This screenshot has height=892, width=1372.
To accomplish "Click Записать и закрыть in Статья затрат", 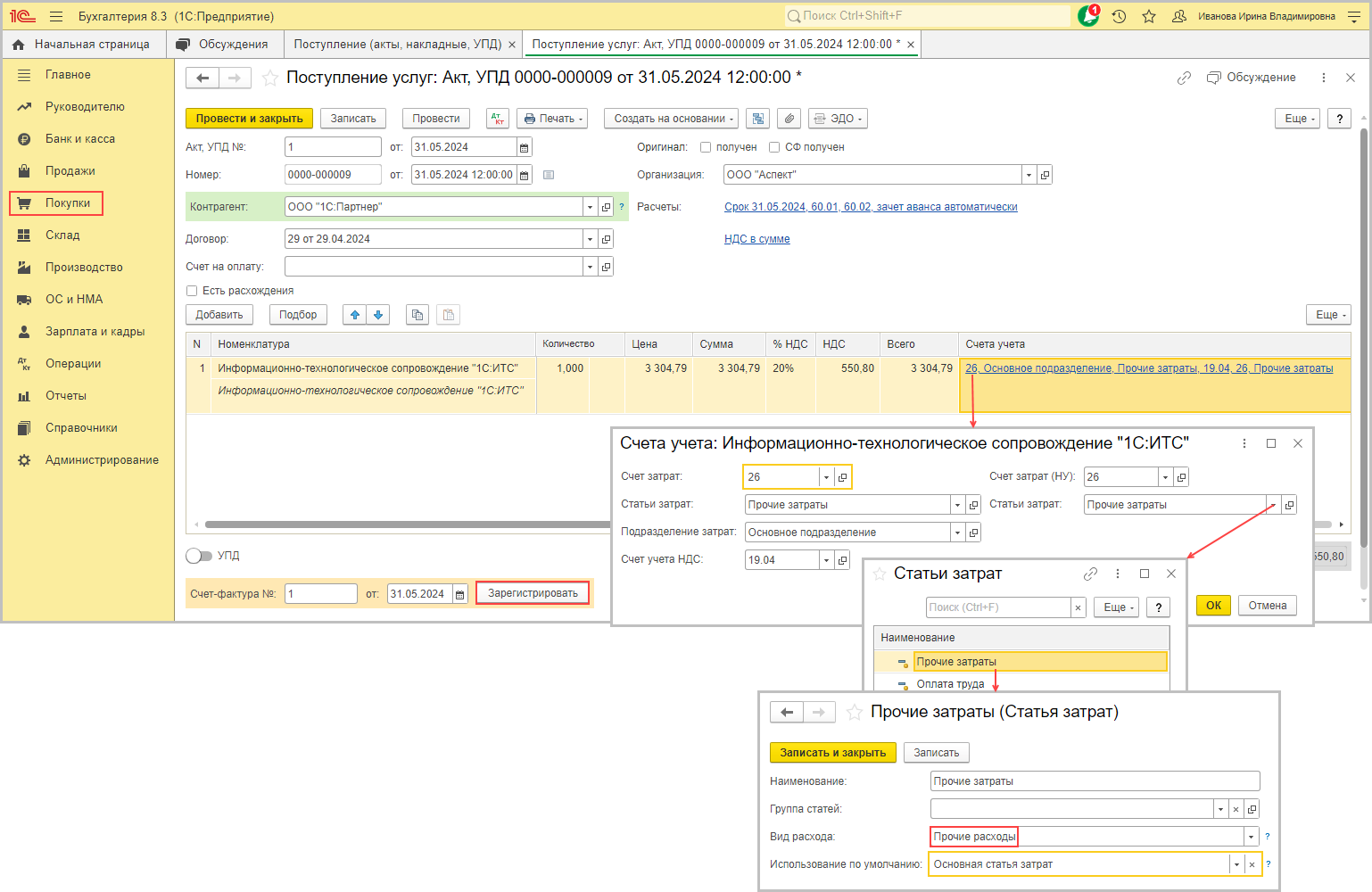I will click(x=833, y=753).
